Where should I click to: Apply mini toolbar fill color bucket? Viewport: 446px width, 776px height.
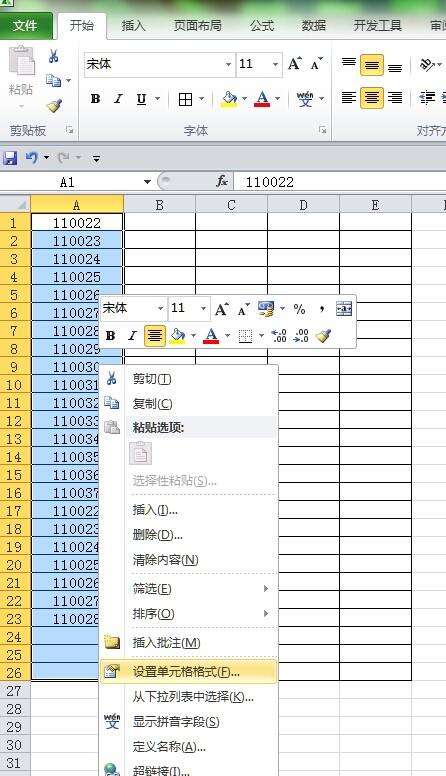(x=177, y=336)
